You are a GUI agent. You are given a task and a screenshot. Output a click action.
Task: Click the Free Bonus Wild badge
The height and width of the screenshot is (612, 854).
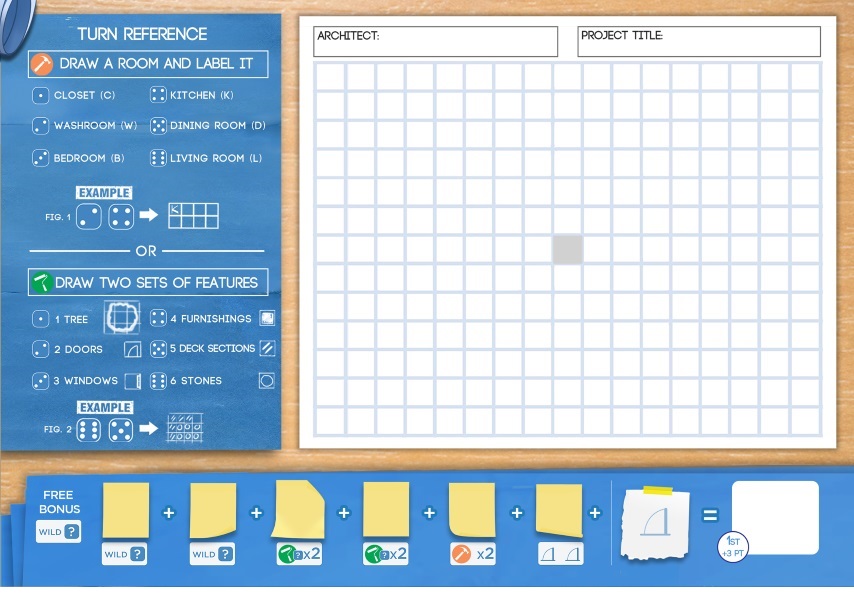[x=58, y=532]
